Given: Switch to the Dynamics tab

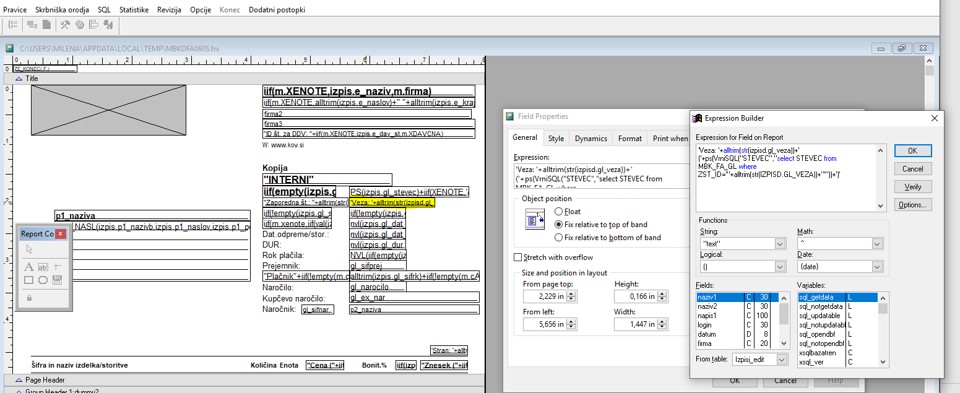Looking at the screenshot, I should pyautogui.click(x=591, y=139).
